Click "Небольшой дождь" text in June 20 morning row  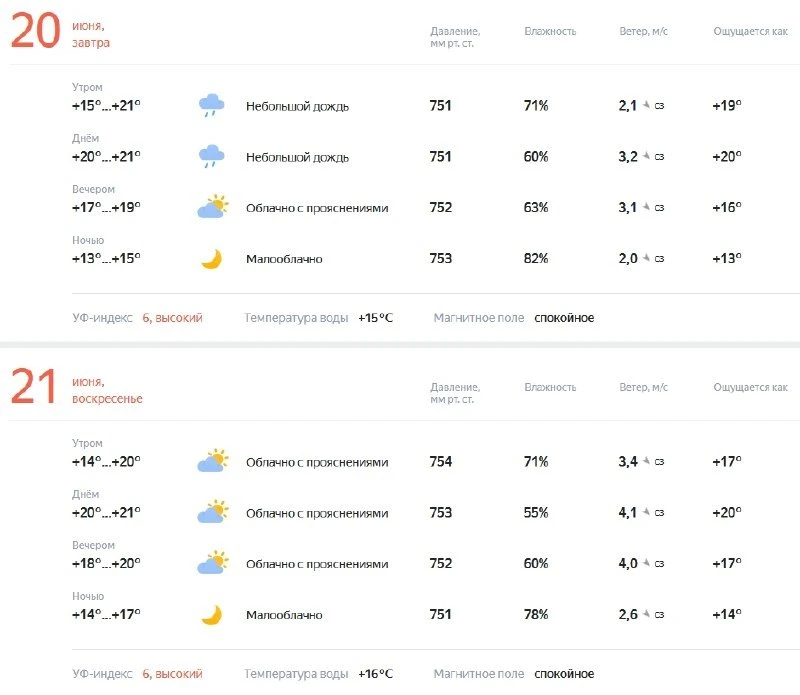click(297, 106)
